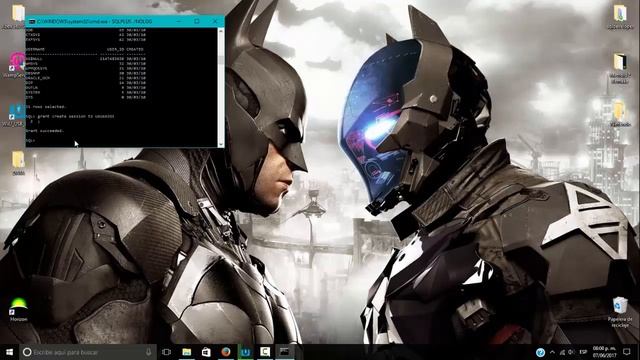The height and width of the screenshot is (360, 640).
Task: Maximize the SQLPLUS command window
Action: tap(197, 21)
